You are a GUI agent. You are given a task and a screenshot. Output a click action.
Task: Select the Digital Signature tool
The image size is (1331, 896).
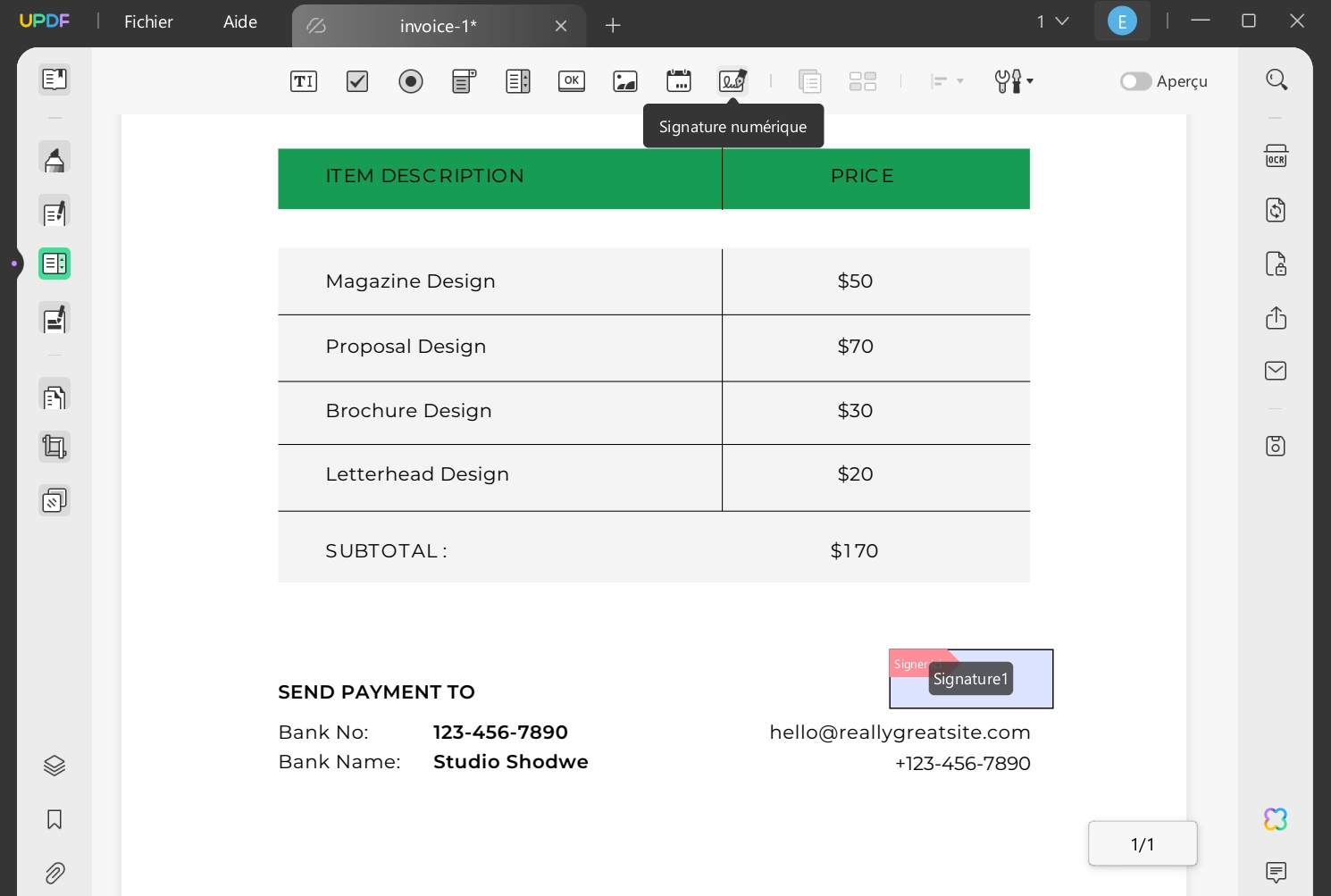pyautogui.click(x=732, y=81)
